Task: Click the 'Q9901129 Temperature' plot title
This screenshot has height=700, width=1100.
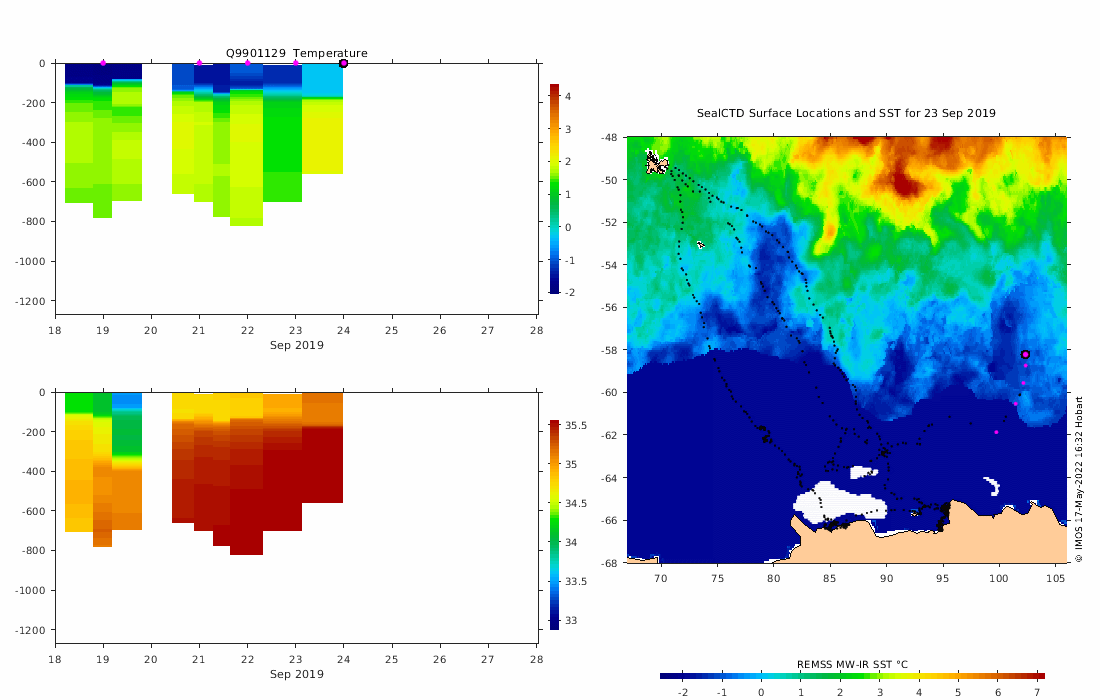Action: coord(296,53)
